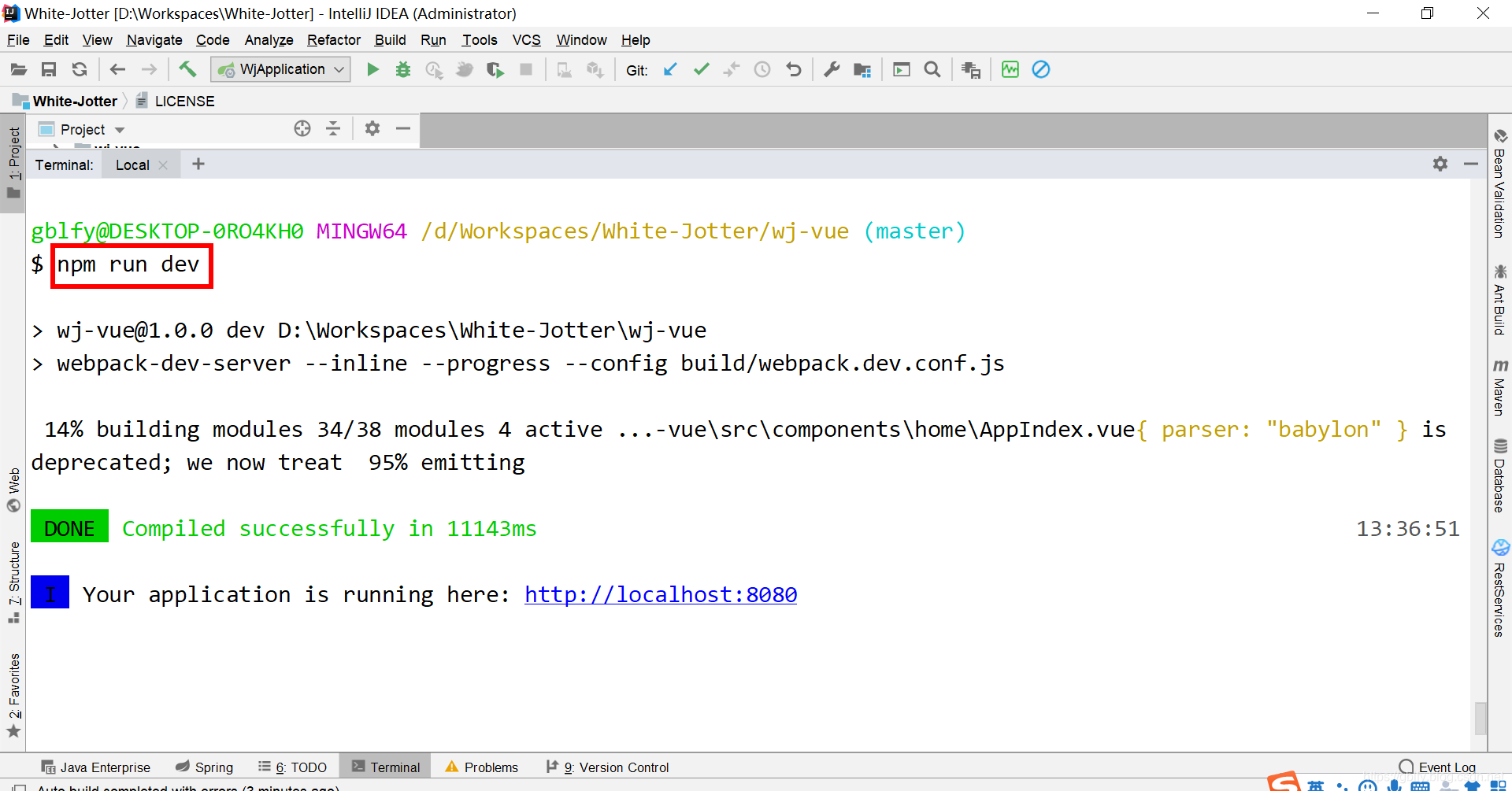Update project with the Git blue arrow
This screenshot has height=791, width=1512.
pyautogui.click(x=670, y=70)
